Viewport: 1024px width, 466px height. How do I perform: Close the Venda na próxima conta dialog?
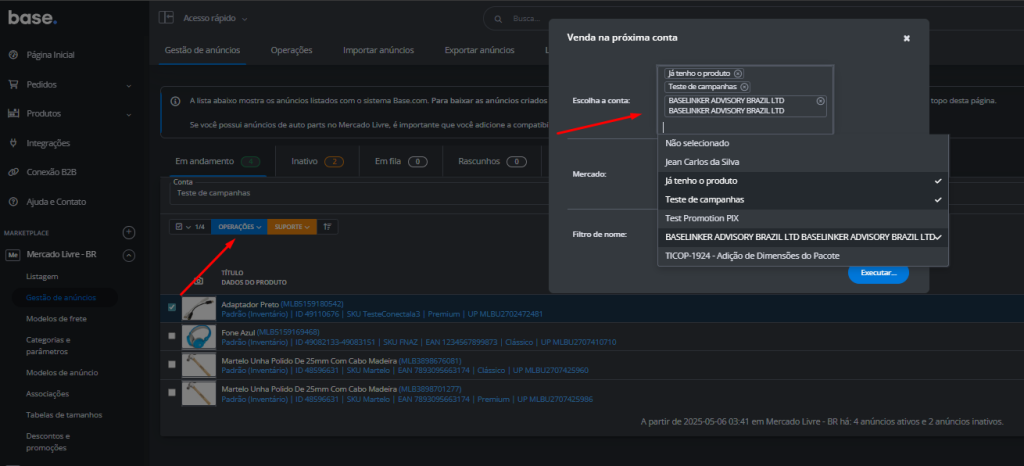906,39
